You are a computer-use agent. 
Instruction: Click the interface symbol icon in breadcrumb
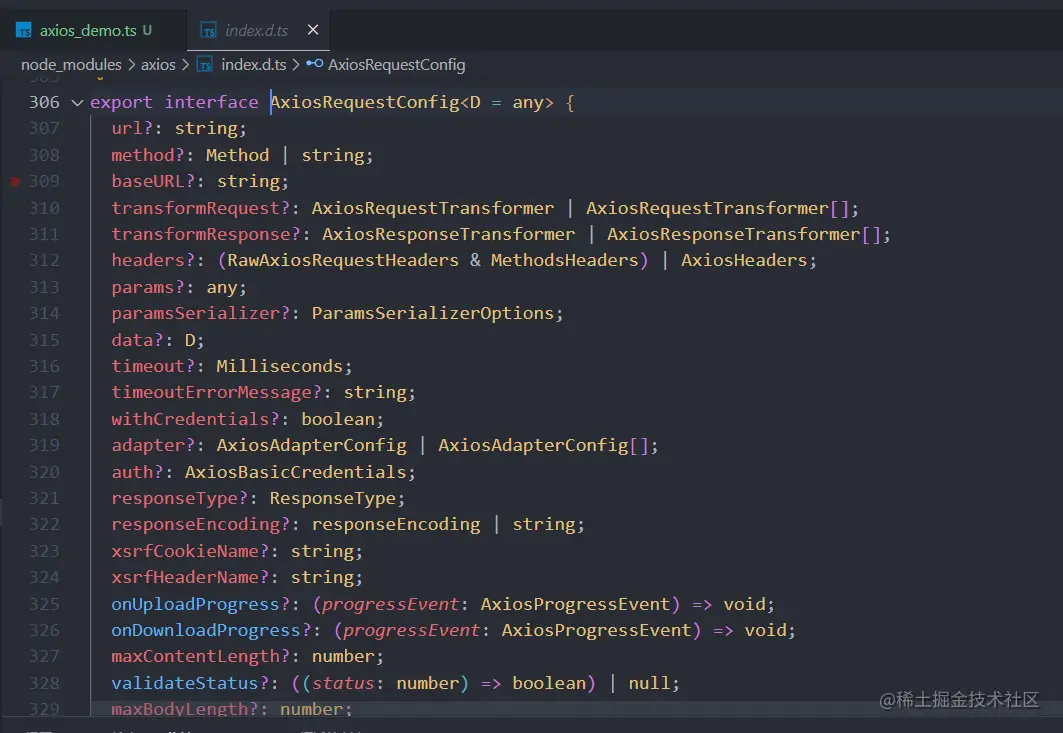coord(315,64)
